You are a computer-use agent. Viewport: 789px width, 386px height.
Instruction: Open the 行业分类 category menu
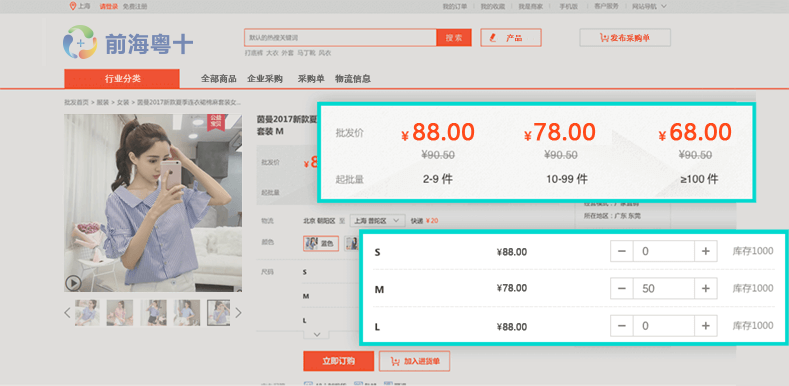coord(122,79)
